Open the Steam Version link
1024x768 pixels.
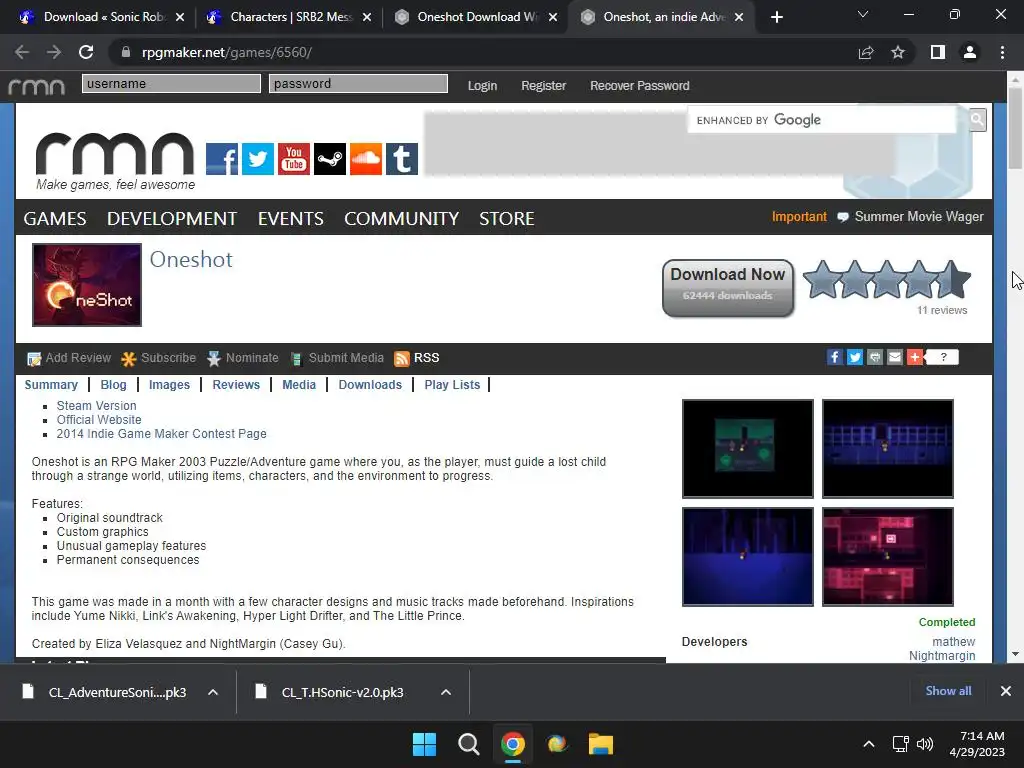(x=97, y=406)
